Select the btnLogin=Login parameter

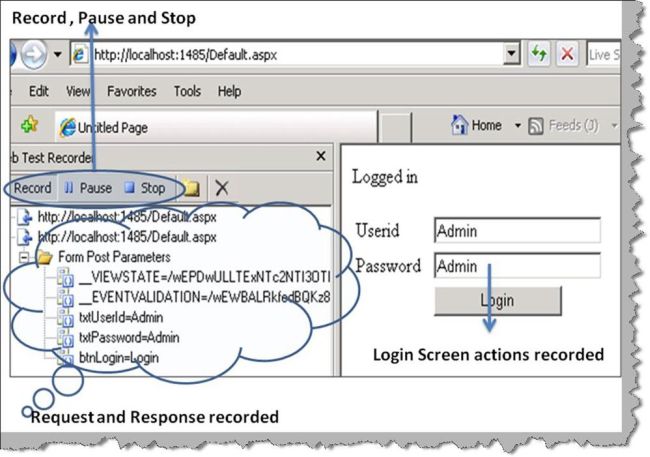[x=108, y=357]
